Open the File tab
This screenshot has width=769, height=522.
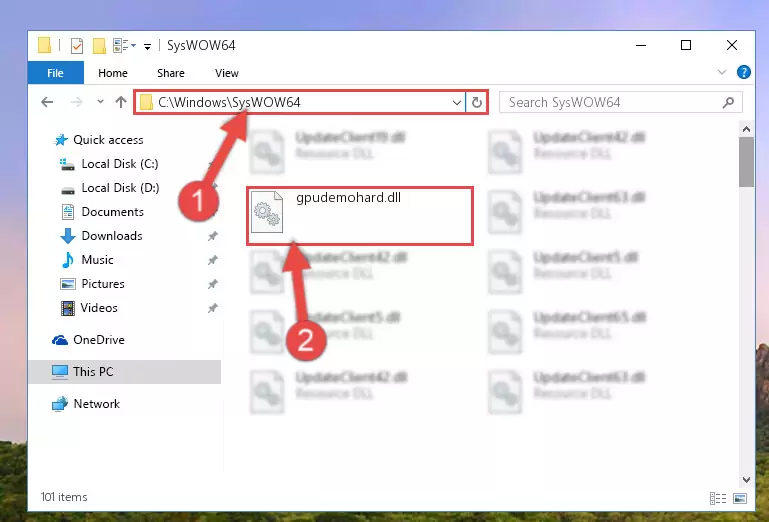point(55,73)
